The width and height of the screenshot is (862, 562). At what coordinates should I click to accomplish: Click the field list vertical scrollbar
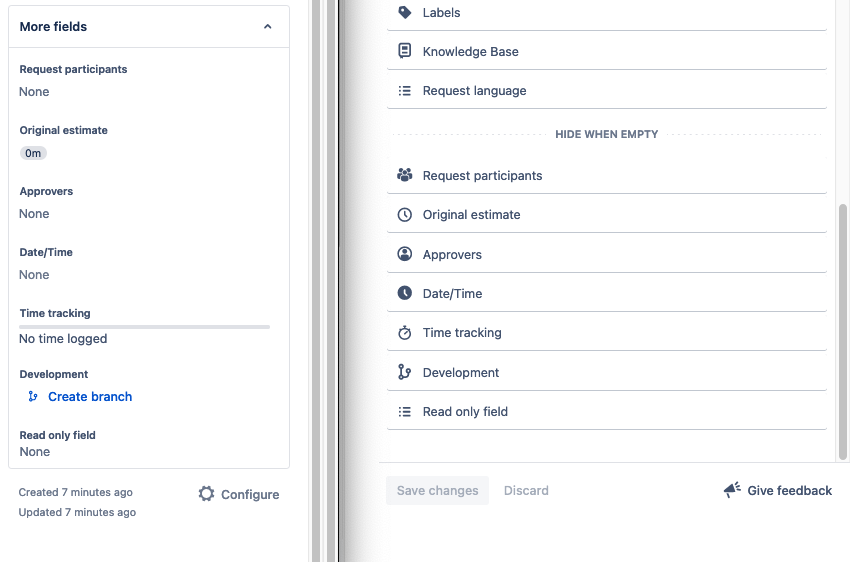[843, 332]
